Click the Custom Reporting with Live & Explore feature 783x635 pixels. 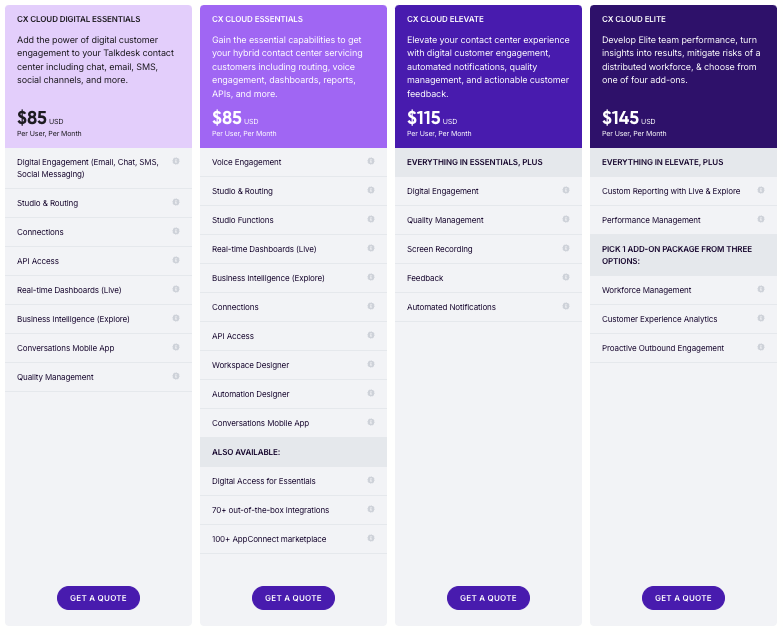pos(671,191)
